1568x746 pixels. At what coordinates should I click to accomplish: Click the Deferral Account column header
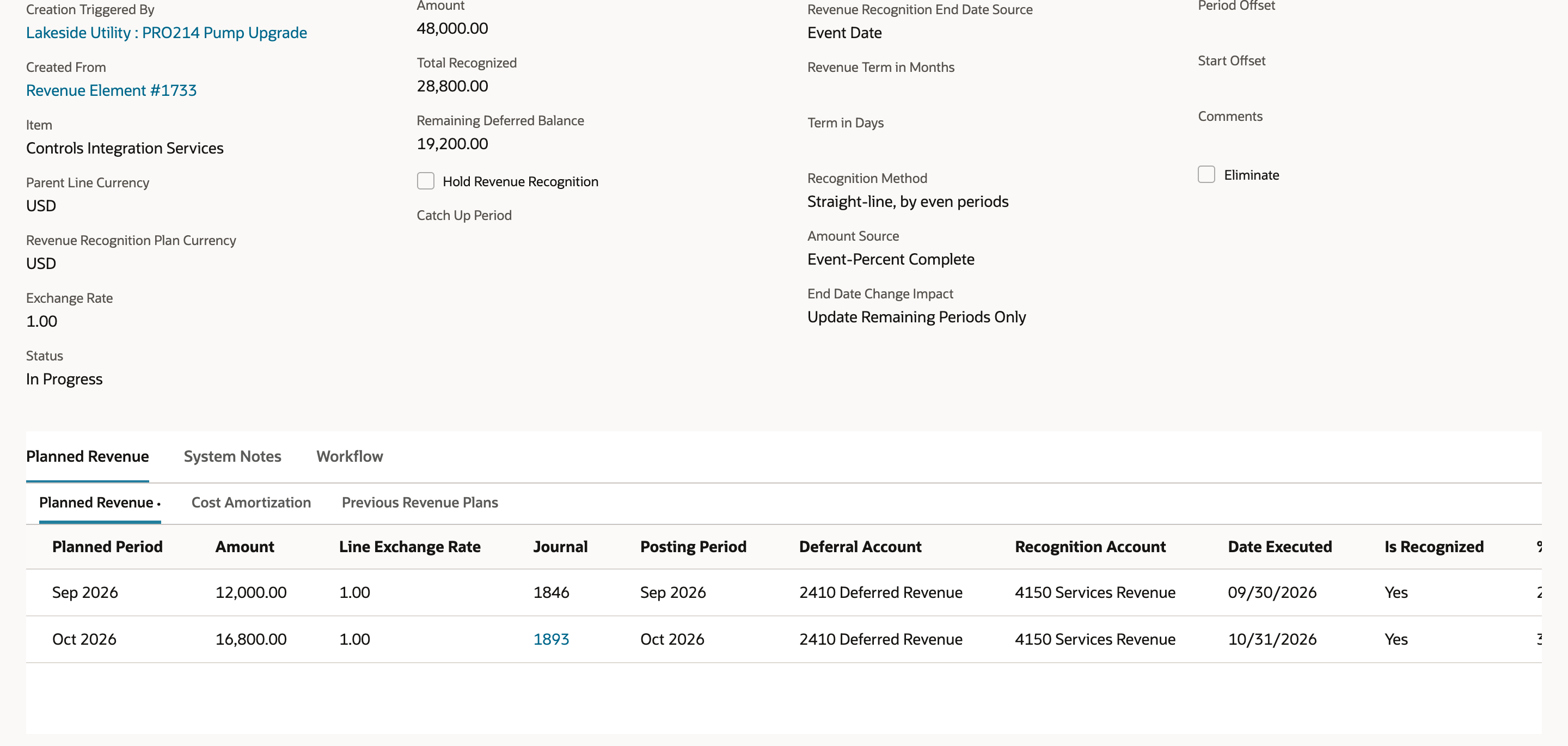[x=860, y=547]
